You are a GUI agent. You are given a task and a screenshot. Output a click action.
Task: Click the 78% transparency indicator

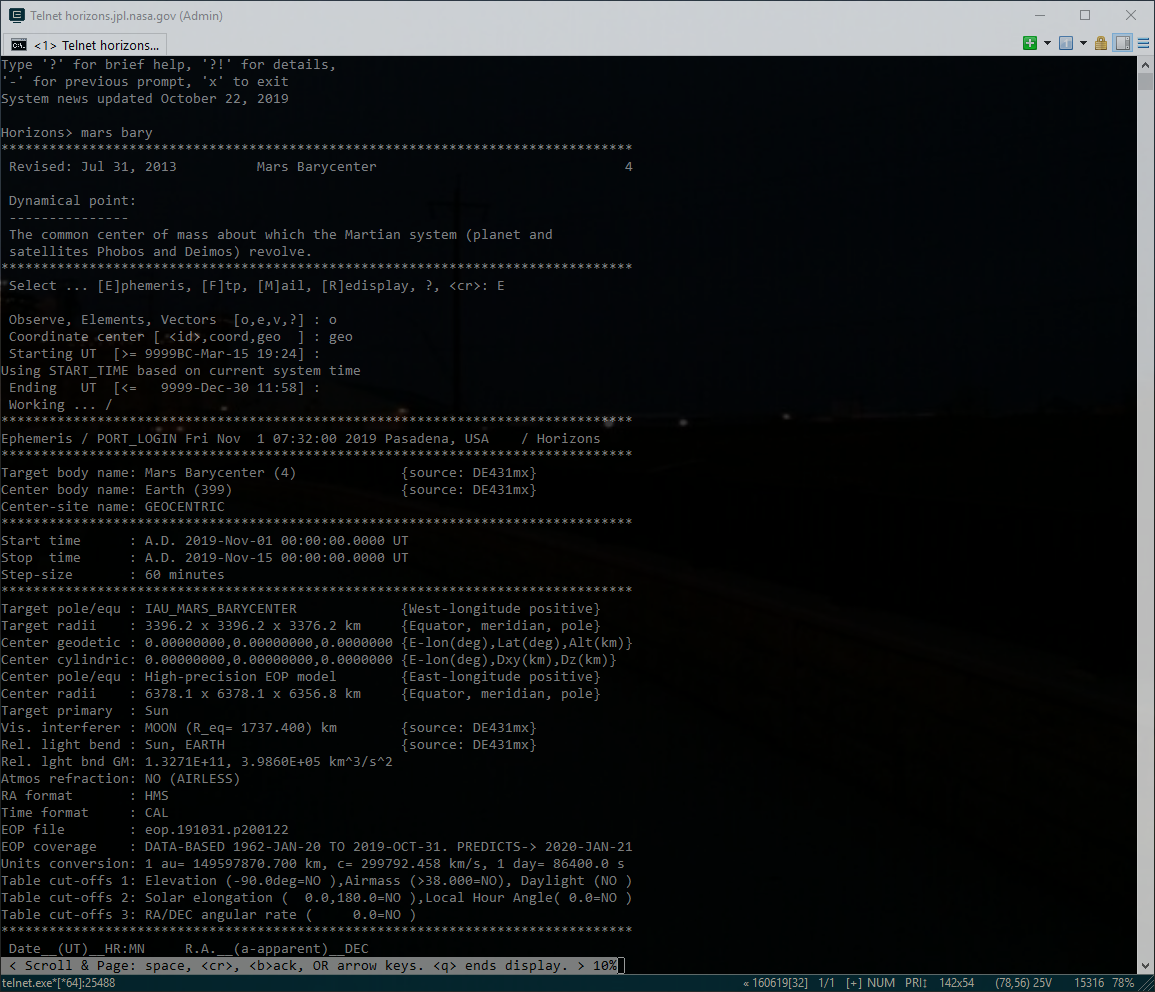(1122, 983)
